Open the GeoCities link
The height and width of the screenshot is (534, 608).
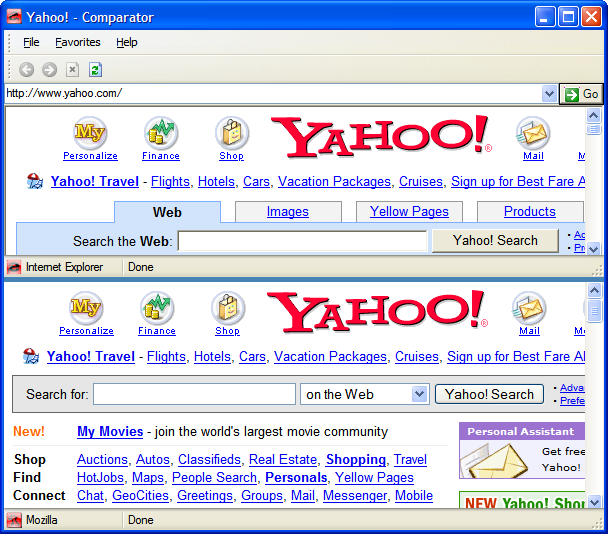pos(140,496)
